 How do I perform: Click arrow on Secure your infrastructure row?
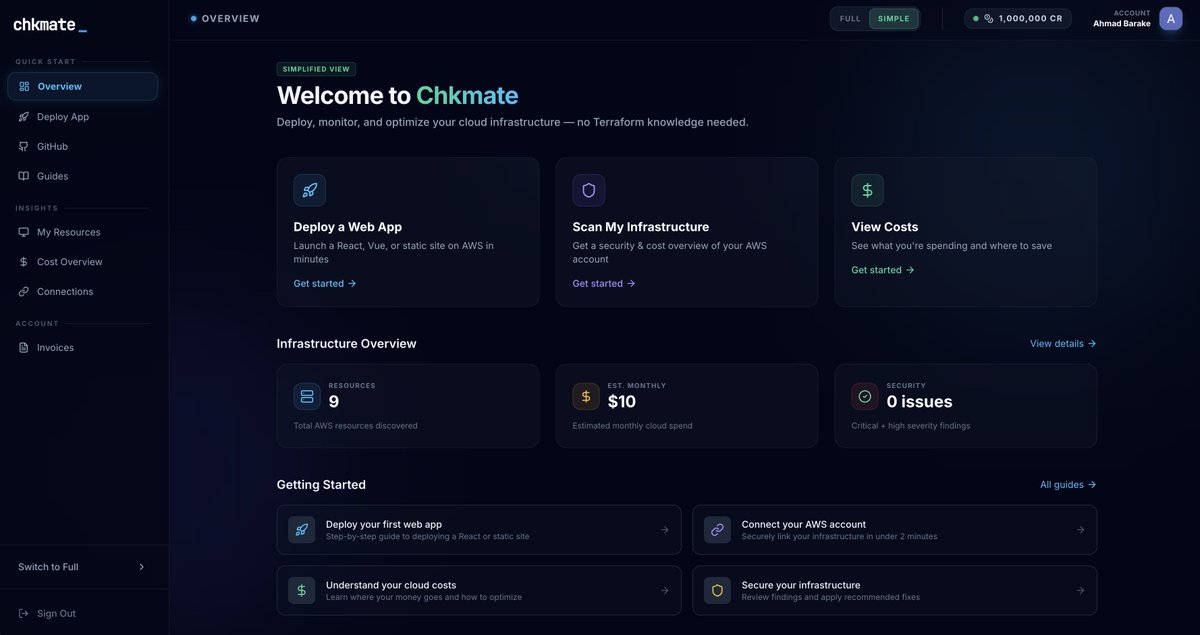pyautogui.click(x=1080, y=590)
